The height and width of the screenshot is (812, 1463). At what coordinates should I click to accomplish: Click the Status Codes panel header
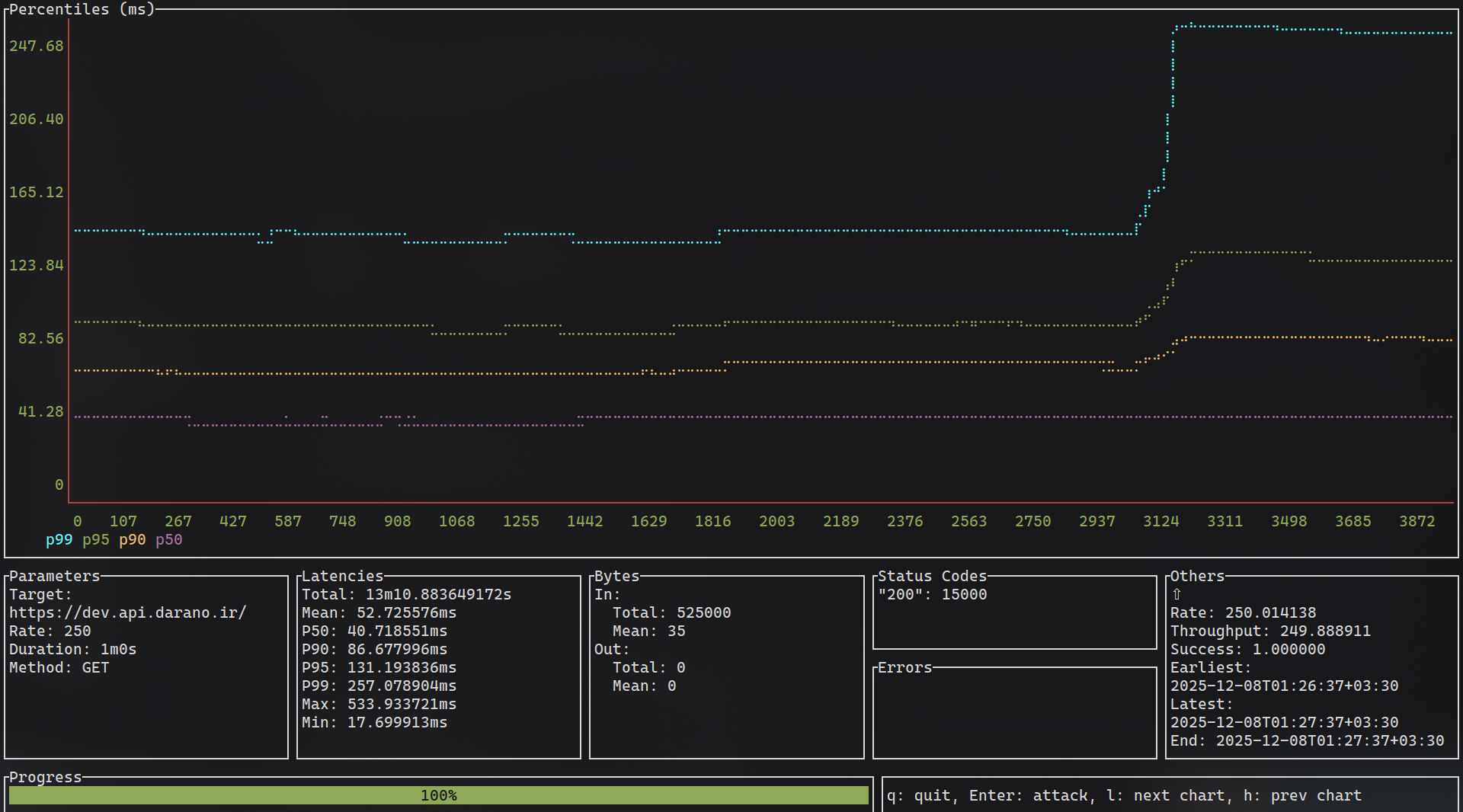(x=931, y=576)
